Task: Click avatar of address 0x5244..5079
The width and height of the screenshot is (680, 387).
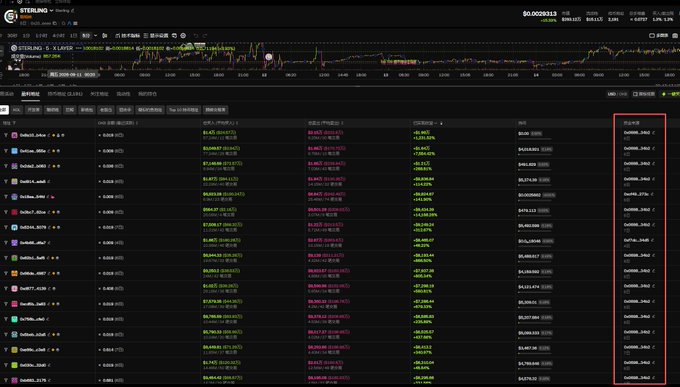Action: (x=14, y=227)
